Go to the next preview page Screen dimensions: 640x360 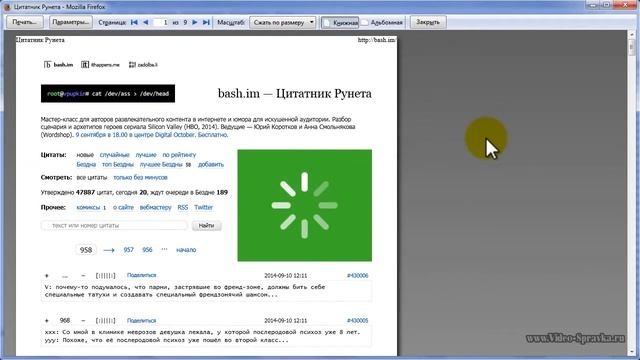(x=195, y=22)
